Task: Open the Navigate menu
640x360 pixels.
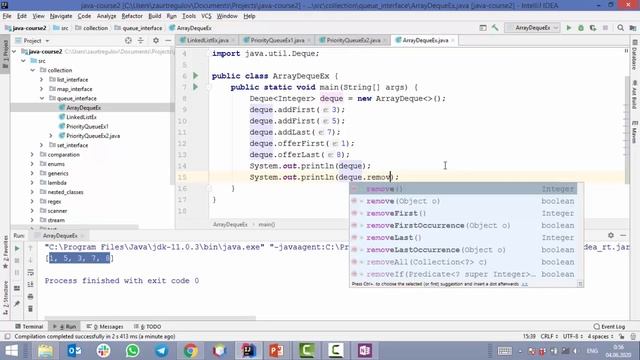Action: click(x=61, y=16)
